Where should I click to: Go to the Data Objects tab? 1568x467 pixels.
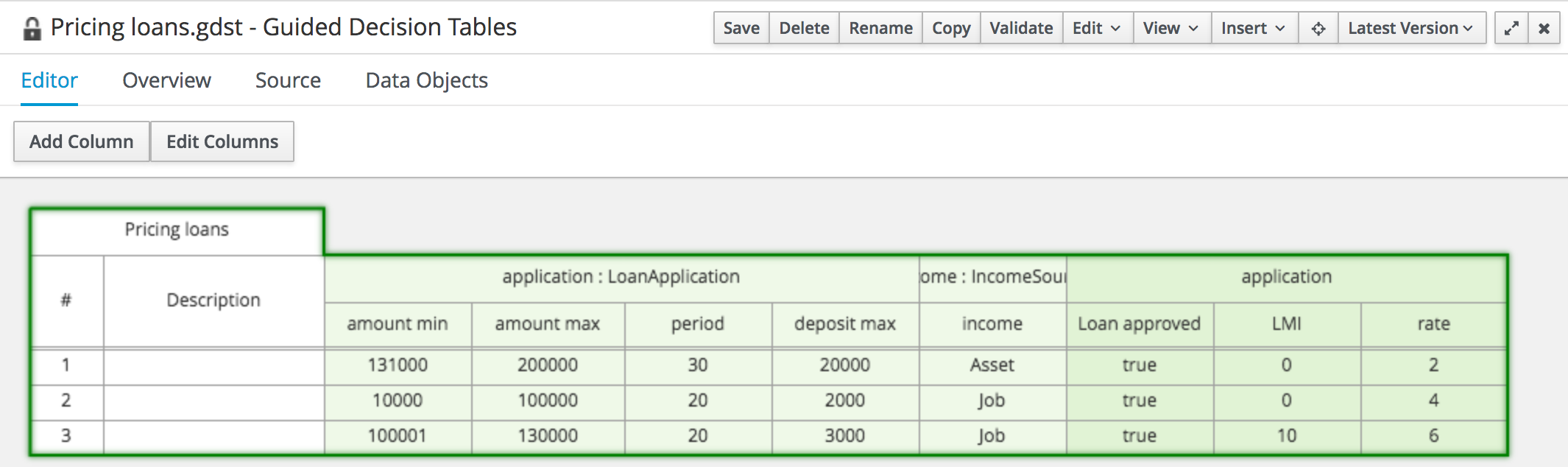point(426,80)
